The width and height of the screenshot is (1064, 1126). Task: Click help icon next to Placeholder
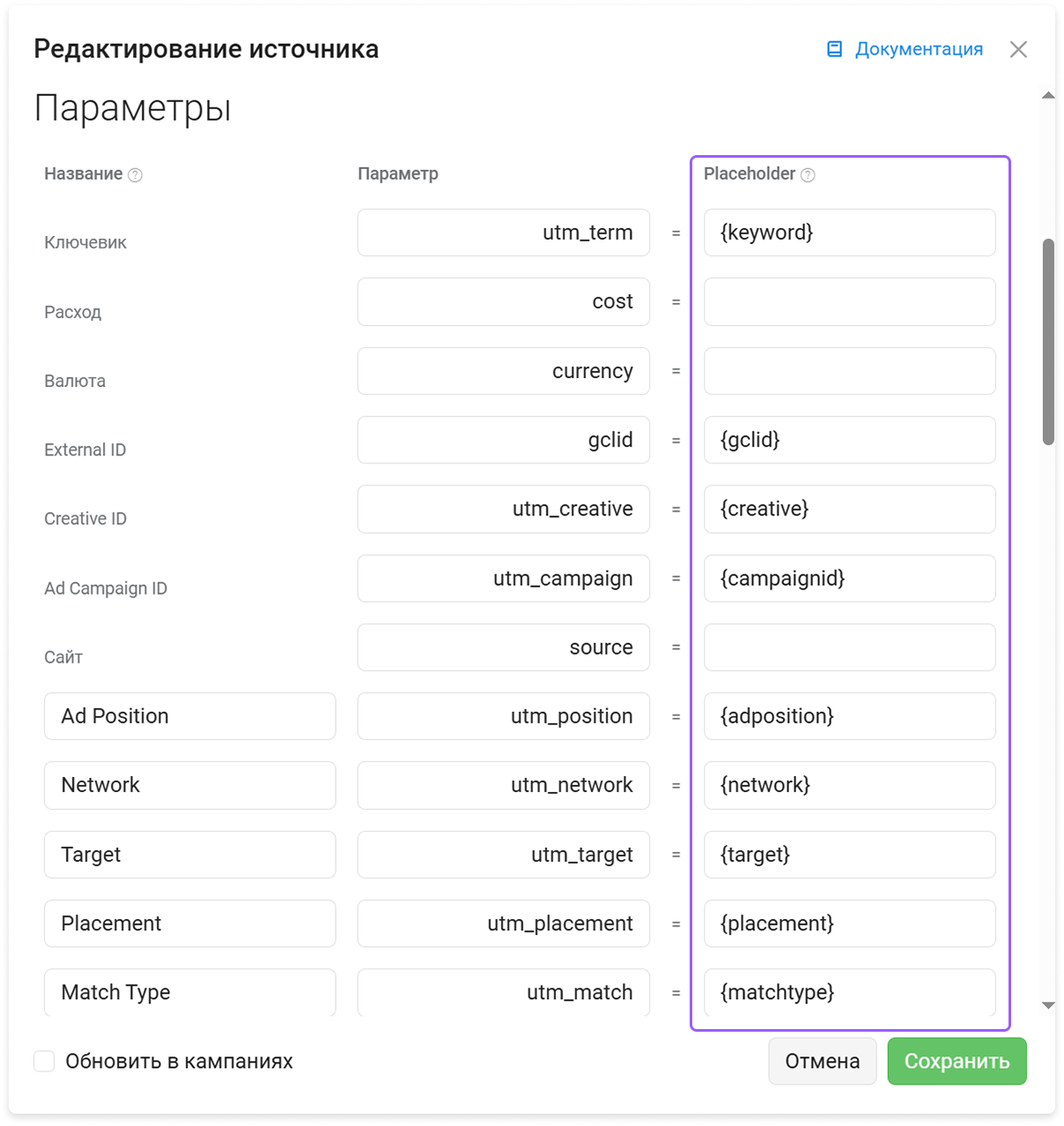(x=808, y=175)
